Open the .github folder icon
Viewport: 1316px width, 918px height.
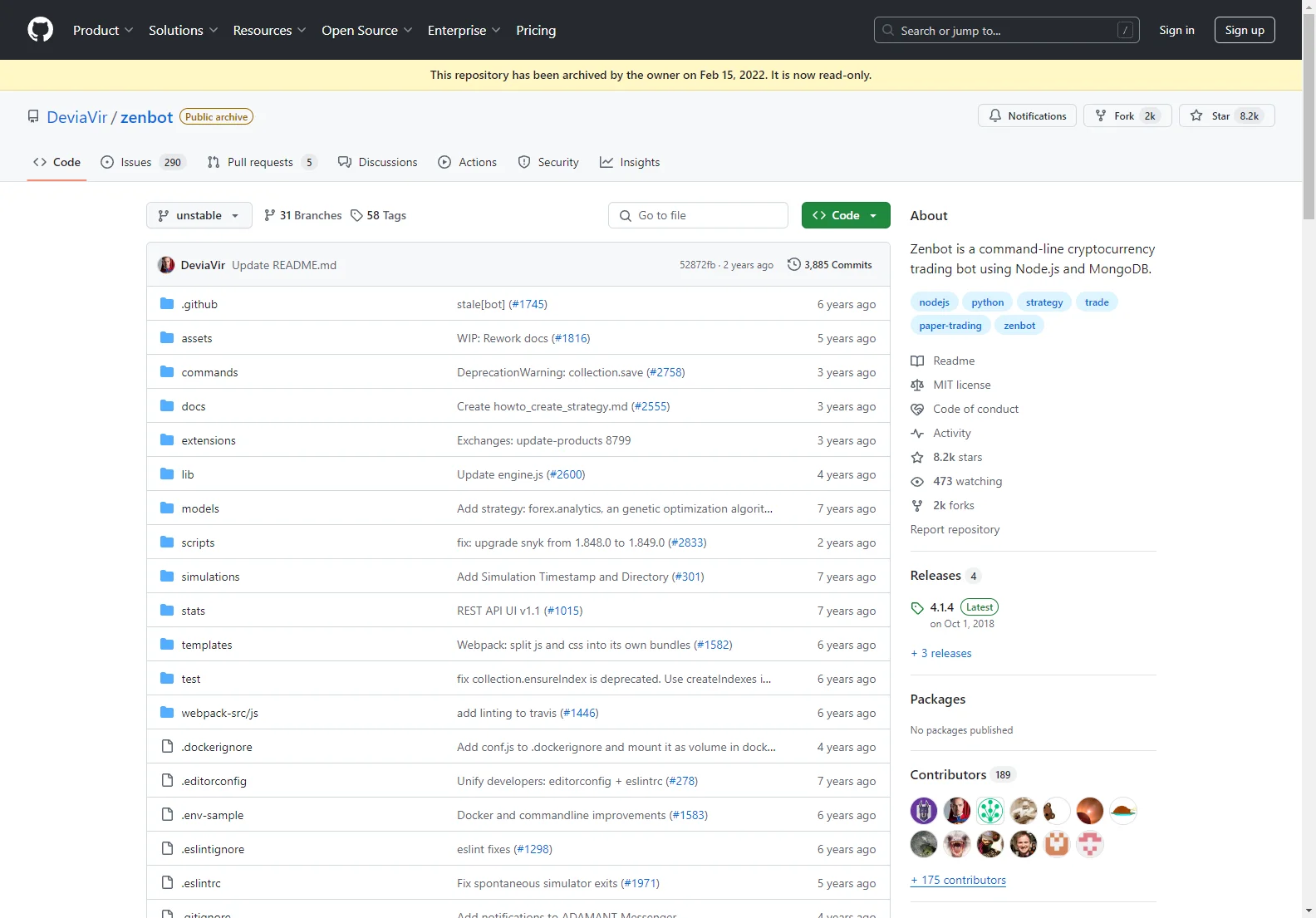pos(167,303)
